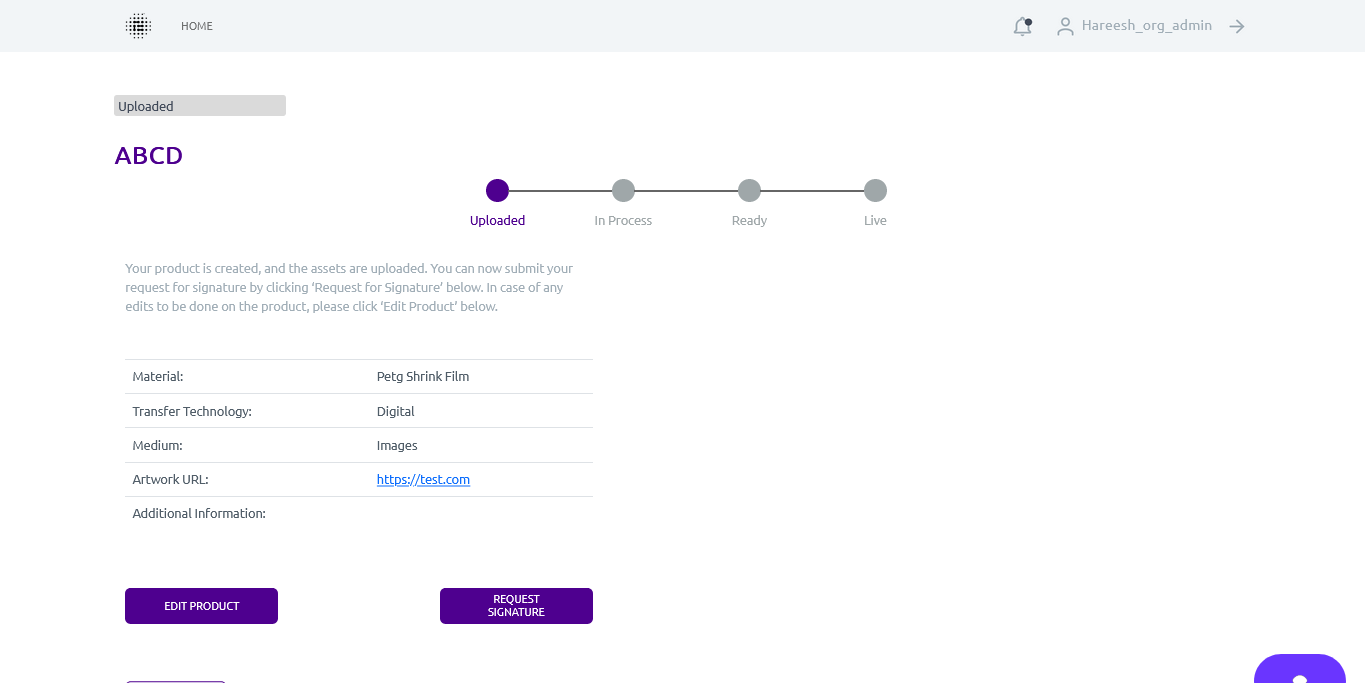Open the purple chat widget bubble

(x=1299, y=670)
